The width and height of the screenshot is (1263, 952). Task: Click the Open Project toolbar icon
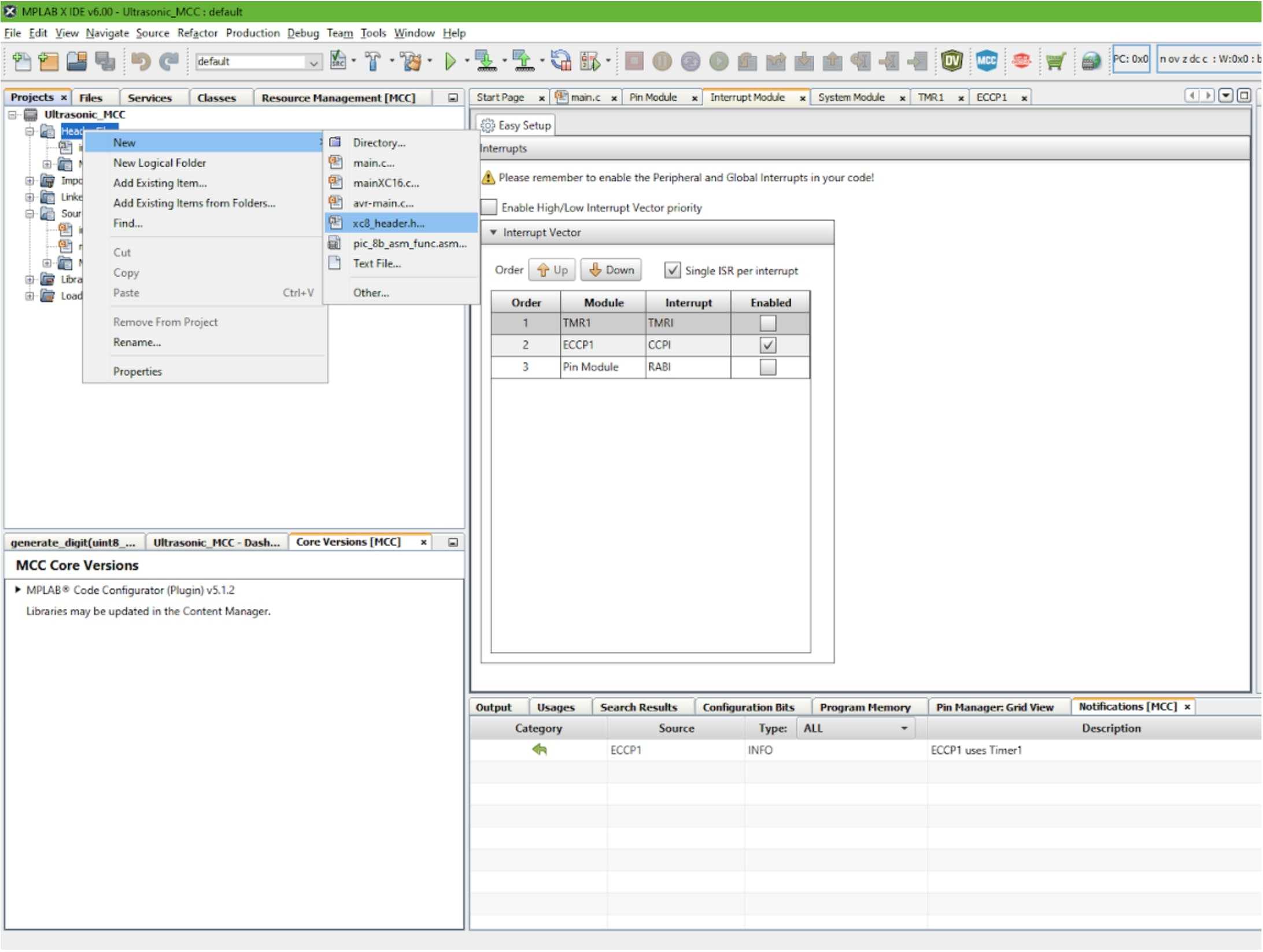(x=76, y=60)
